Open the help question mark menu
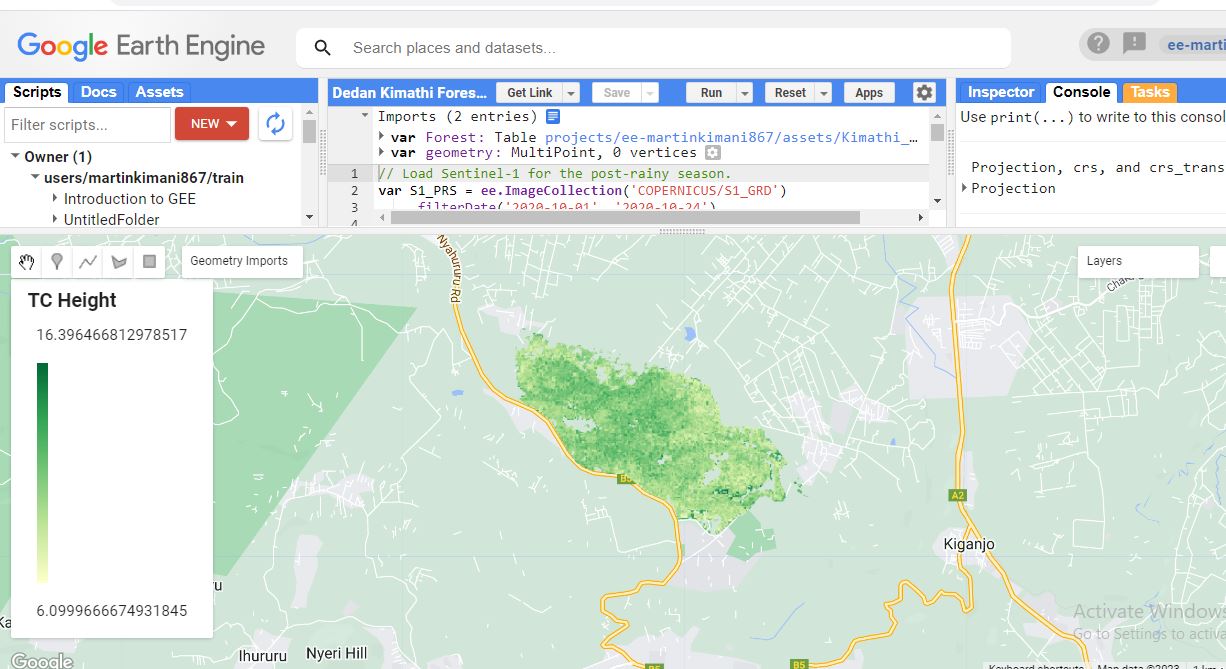Screen dimensions: 1226x669 tap(1099, 44)
